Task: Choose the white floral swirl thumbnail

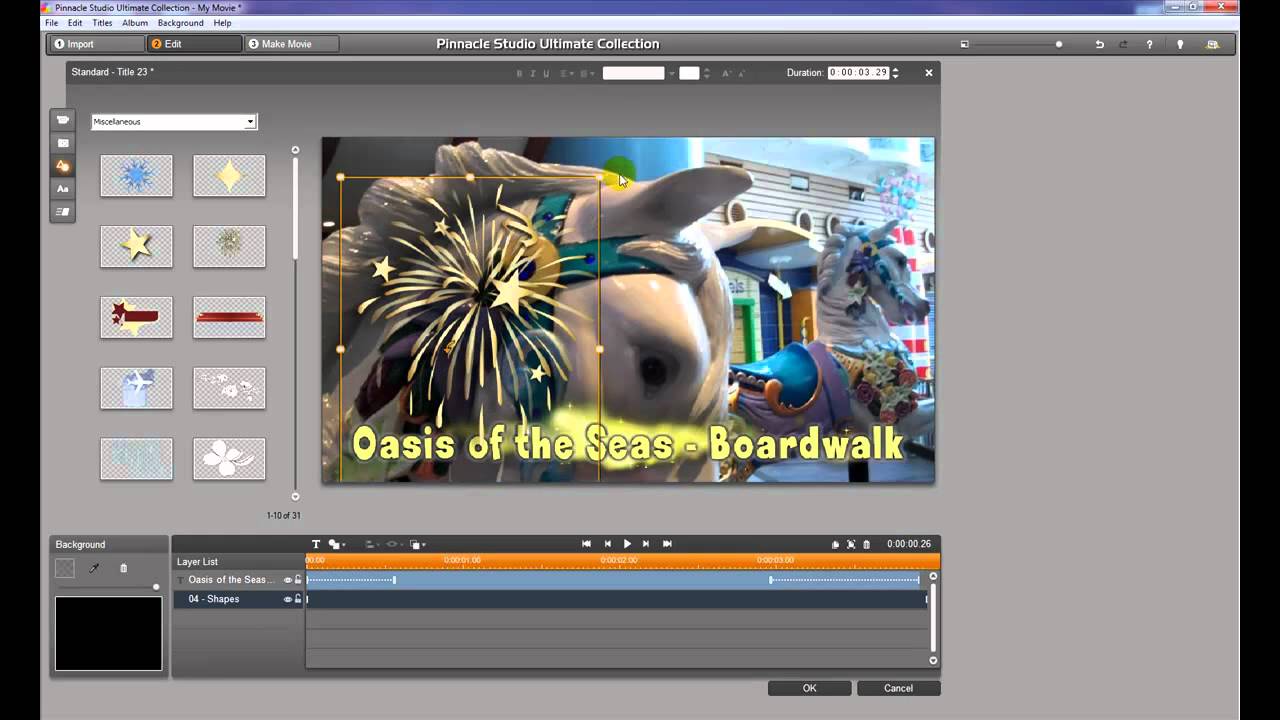Action: (x=229, y=388)
